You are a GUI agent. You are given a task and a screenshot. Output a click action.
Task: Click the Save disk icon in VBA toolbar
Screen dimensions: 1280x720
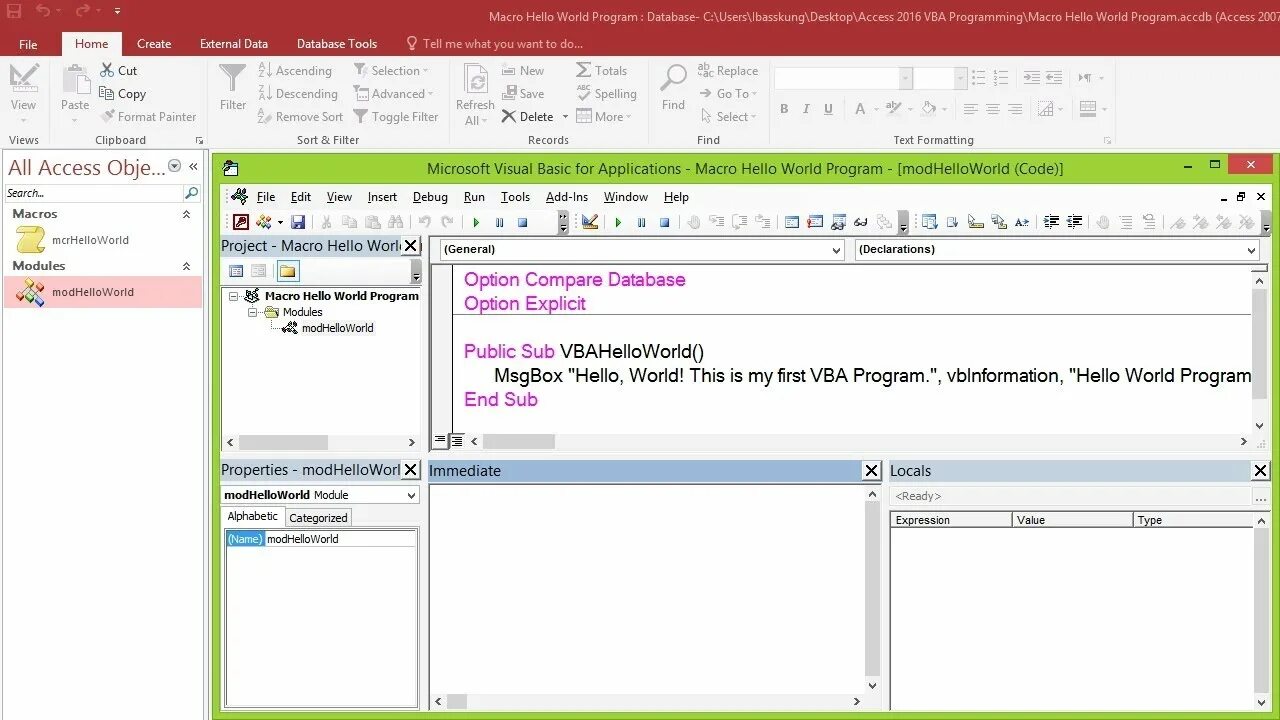coord(298,222)
